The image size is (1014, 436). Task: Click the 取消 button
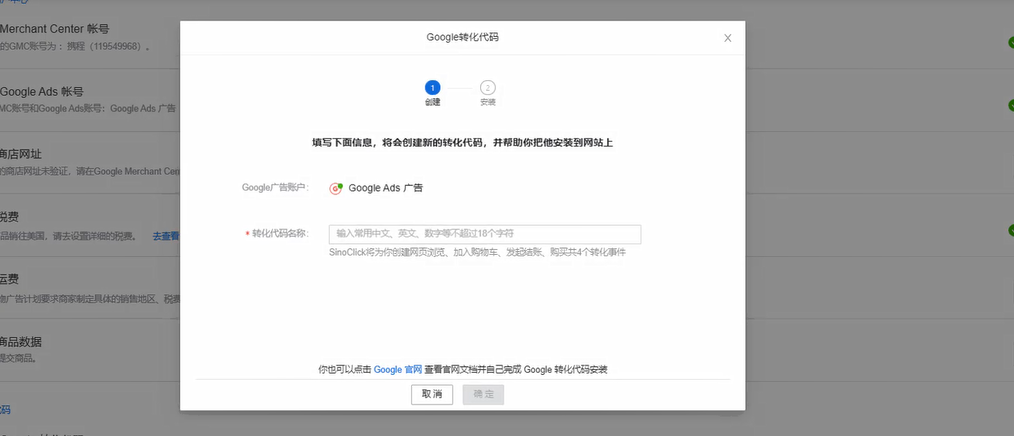pos(432,395)
